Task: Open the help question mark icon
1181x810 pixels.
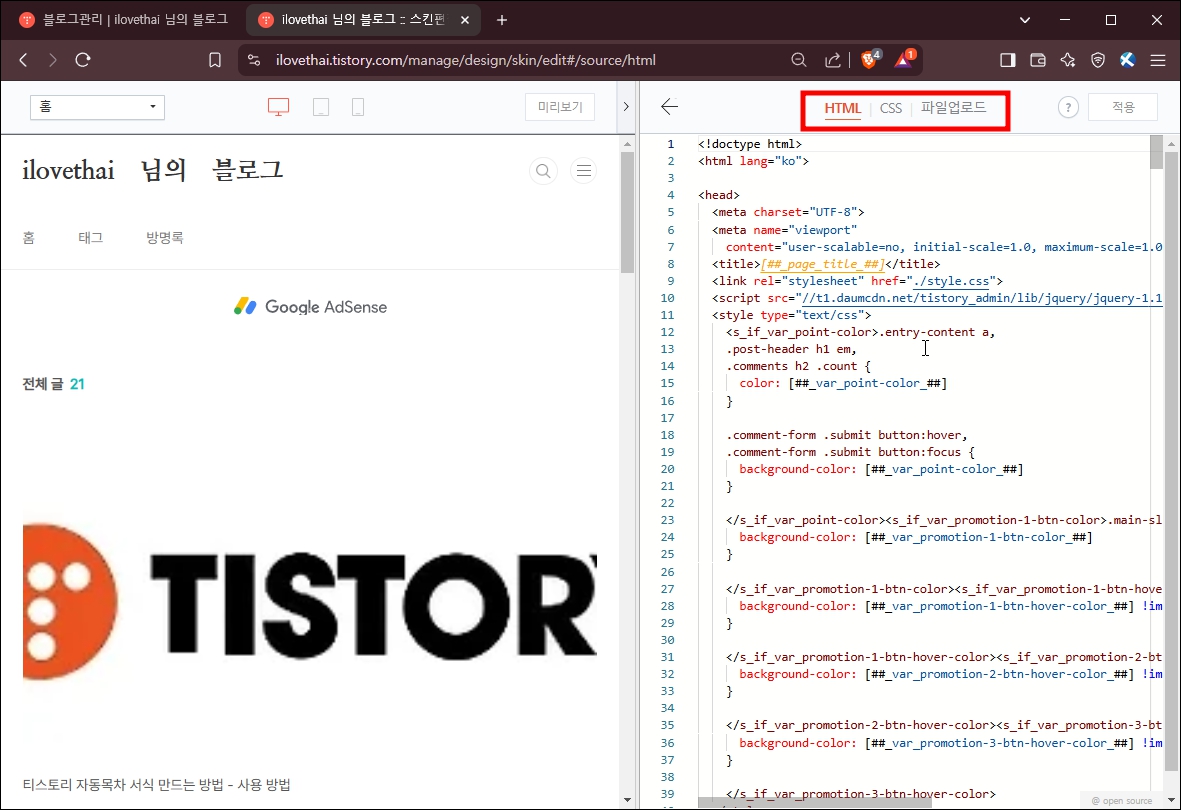Action: pyautogui.click(x=1068, y=108)
